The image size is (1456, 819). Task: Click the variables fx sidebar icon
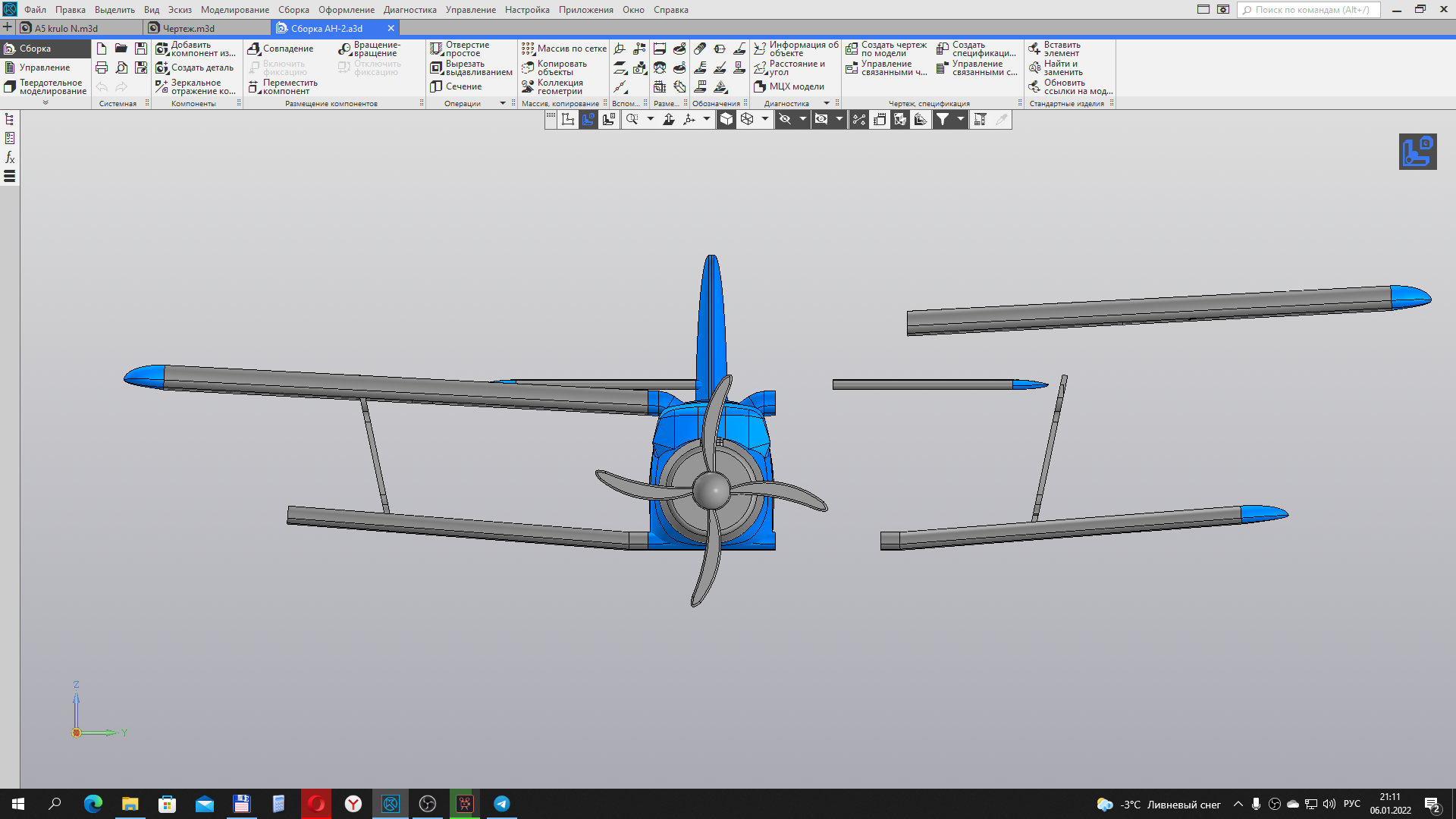(10, 157)
